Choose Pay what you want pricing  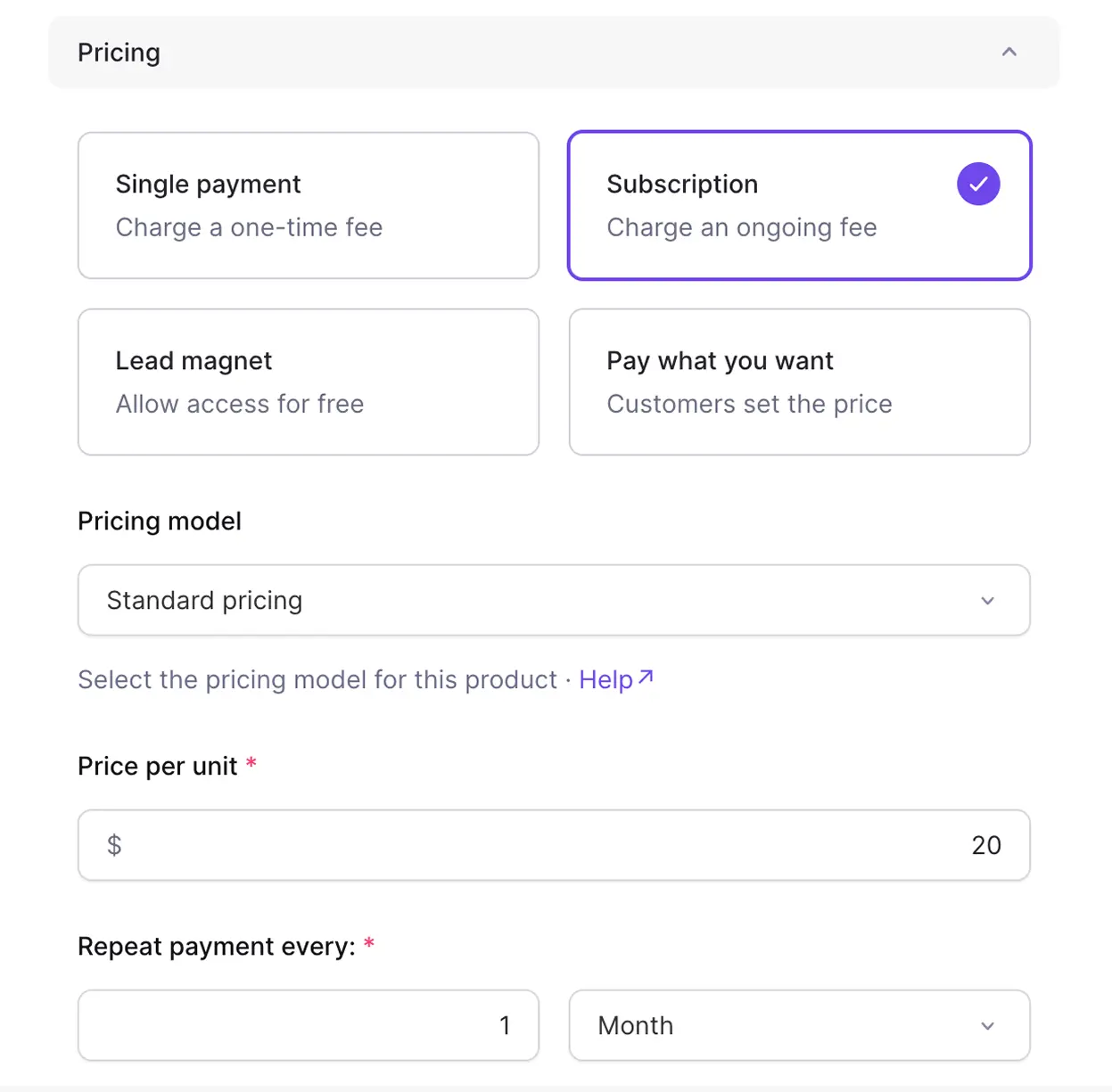[x=799, y=382]
